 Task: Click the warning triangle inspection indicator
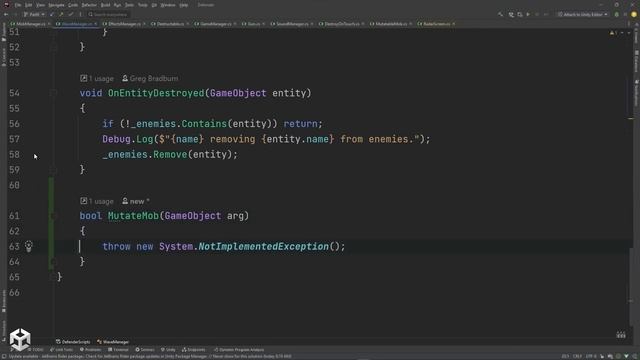612,33
